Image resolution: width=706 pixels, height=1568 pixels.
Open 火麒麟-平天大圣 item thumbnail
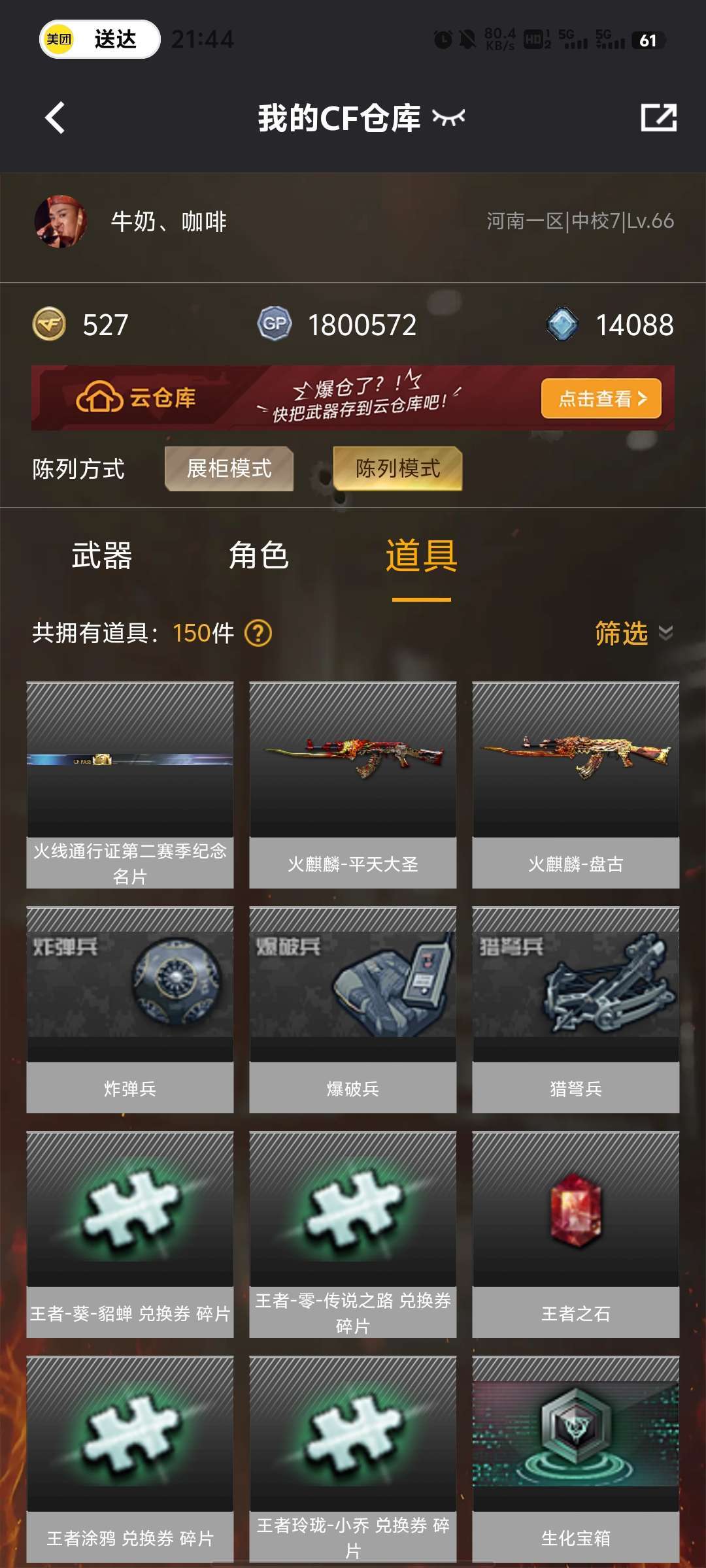click(x=353, y=759)
